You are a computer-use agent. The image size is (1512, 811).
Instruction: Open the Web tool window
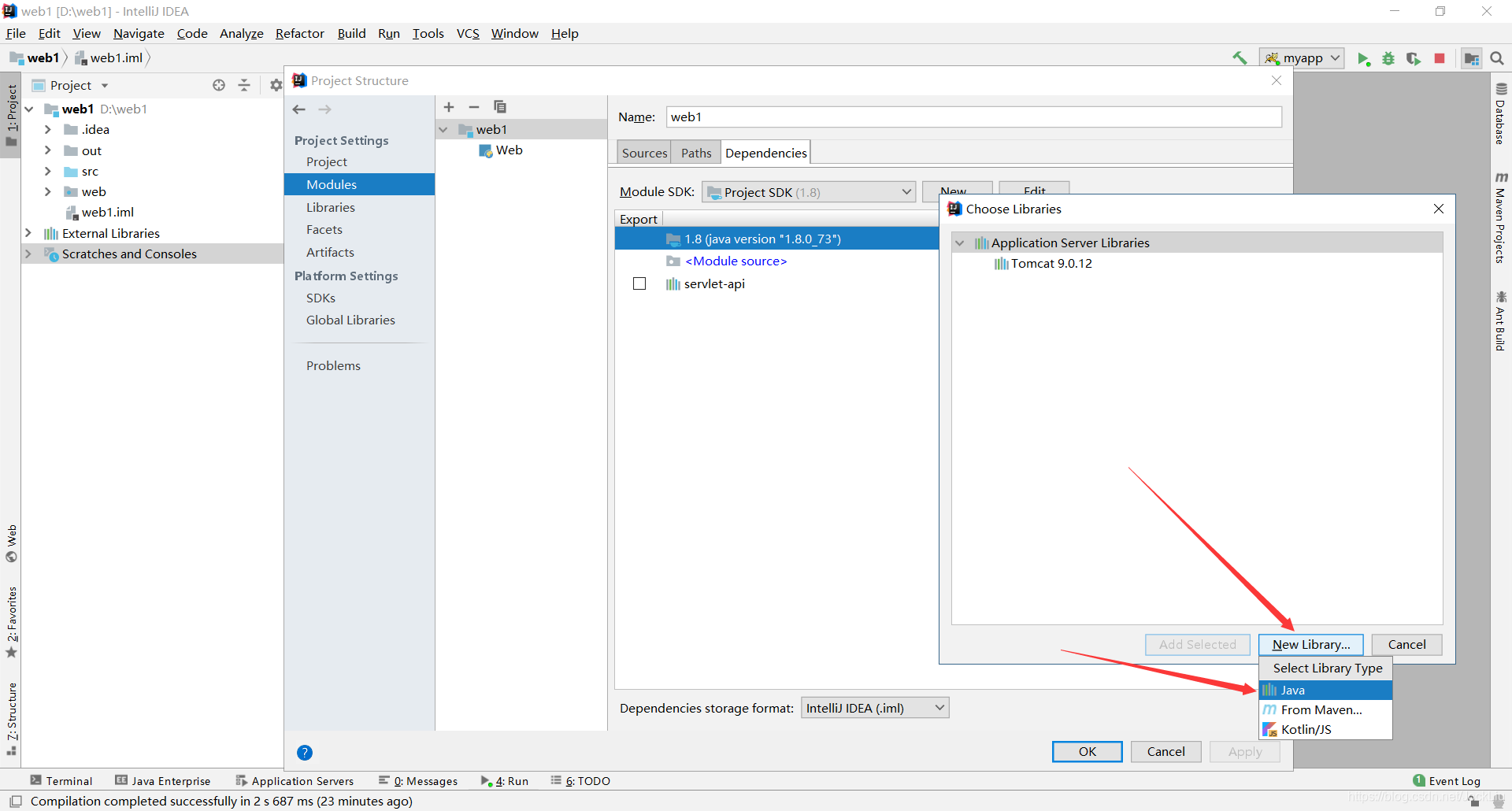pos(11,543)
